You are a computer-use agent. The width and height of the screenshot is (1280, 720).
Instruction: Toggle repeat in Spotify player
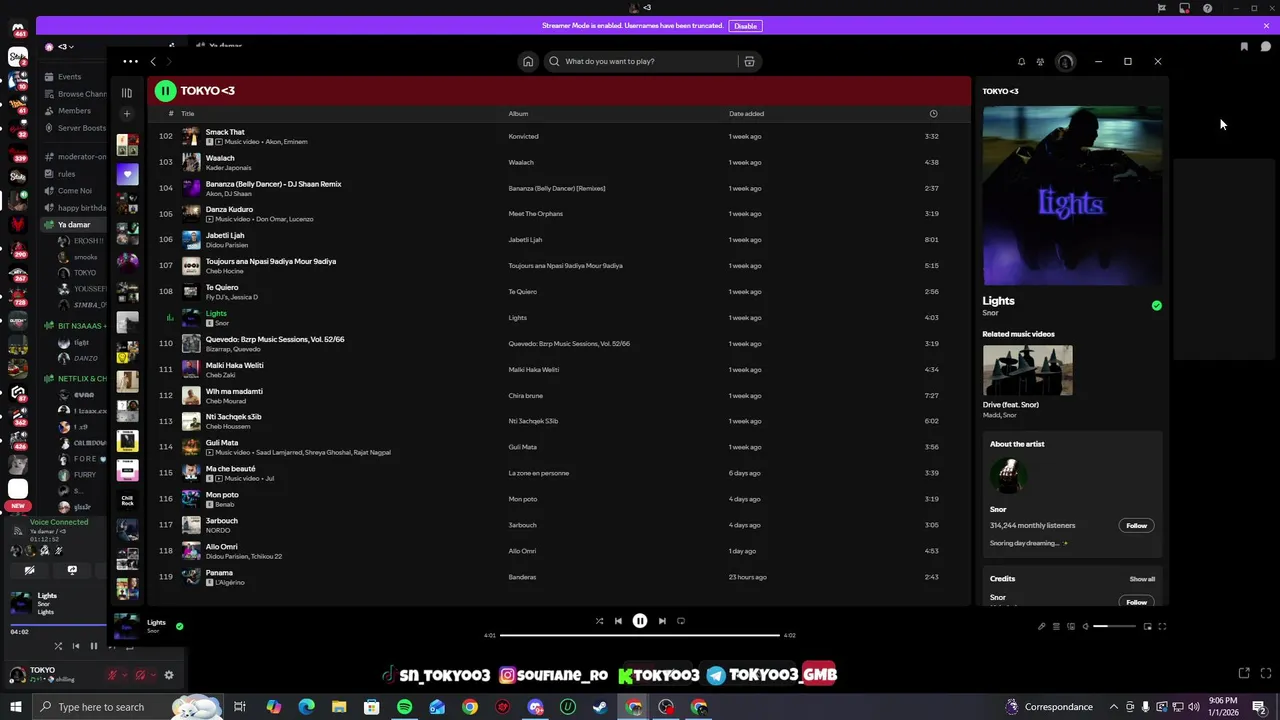click(x=681, y=621)
